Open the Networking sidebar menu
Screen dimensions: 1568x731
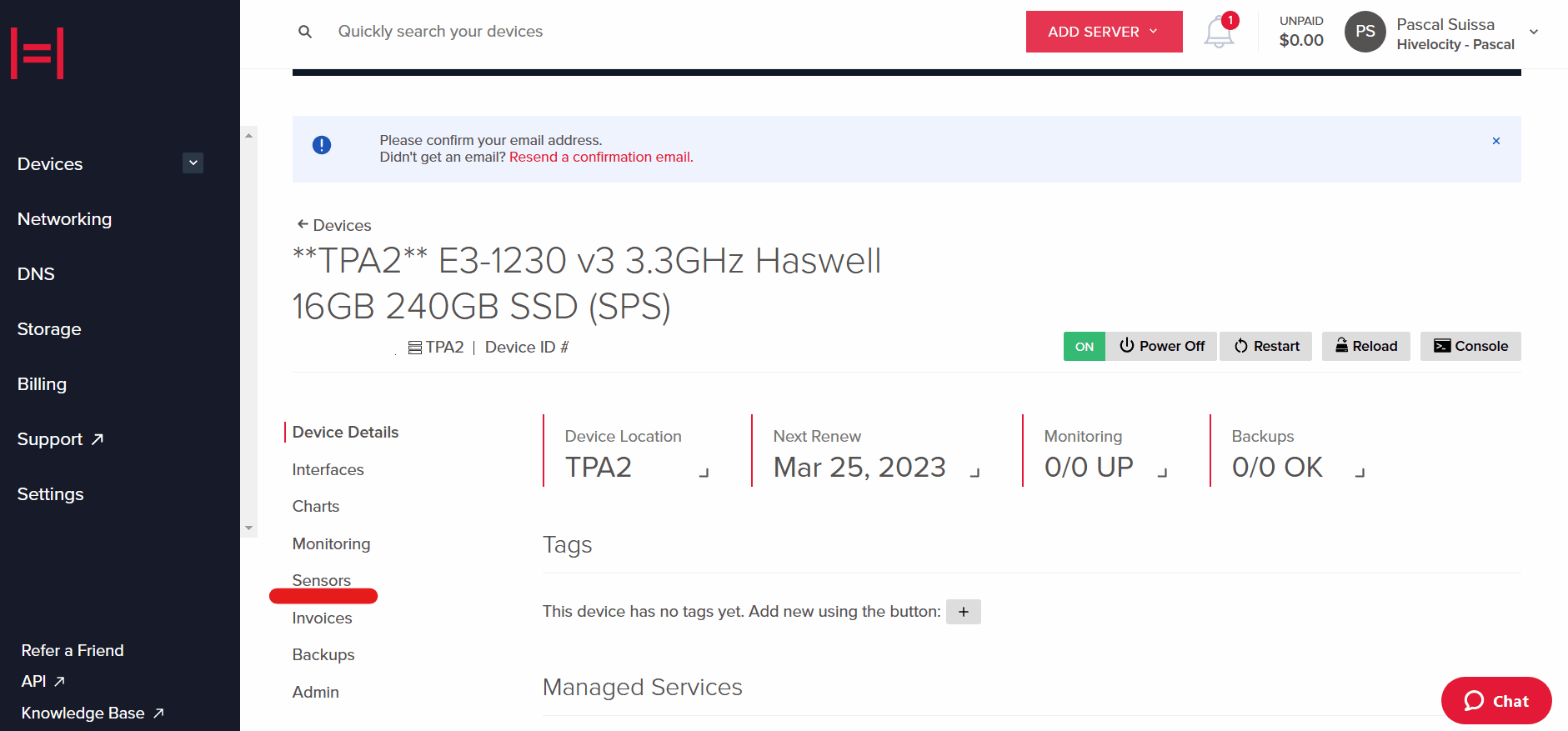(64, 219)
